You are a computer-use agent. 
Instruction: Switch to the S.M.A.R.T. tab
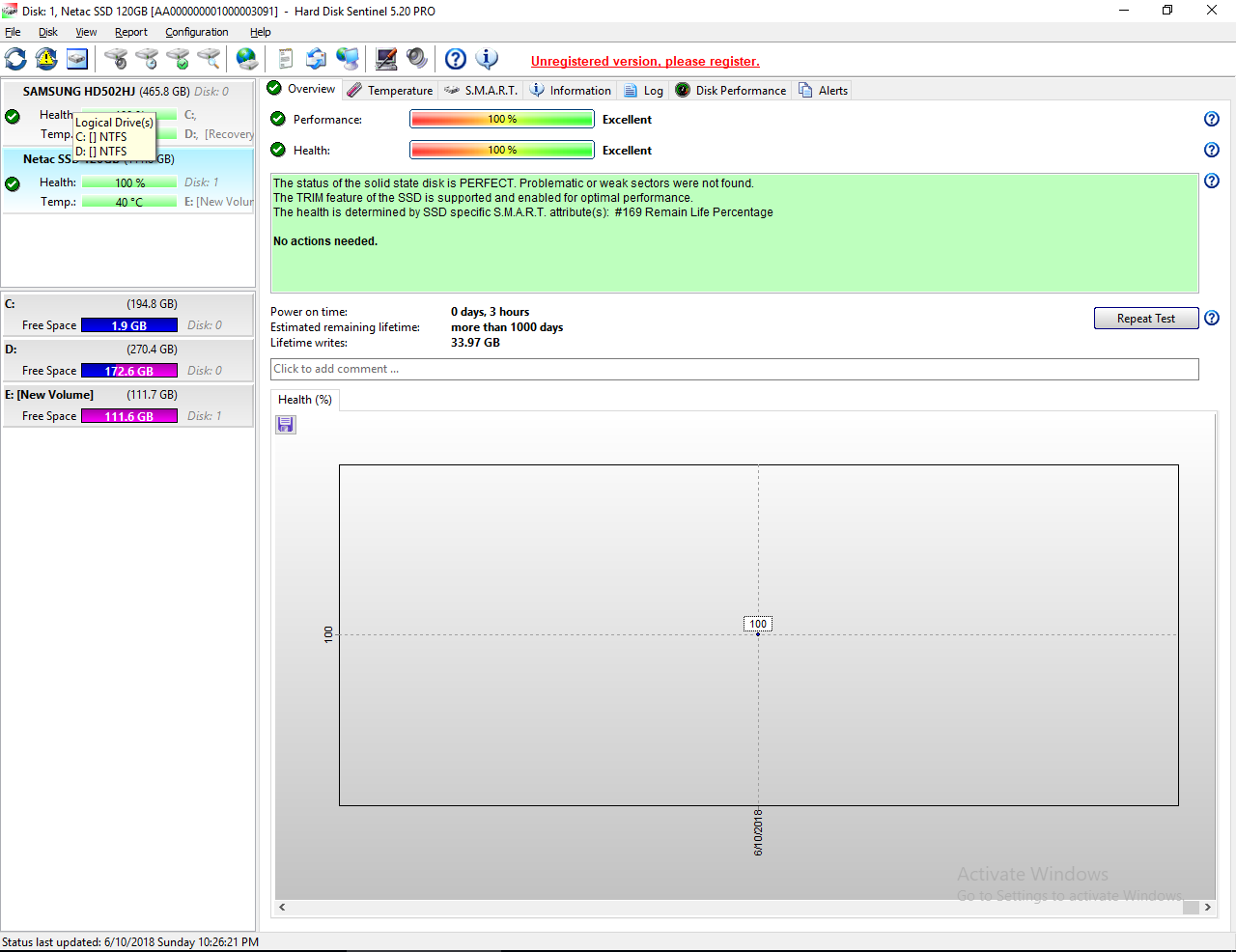(481, 91)
